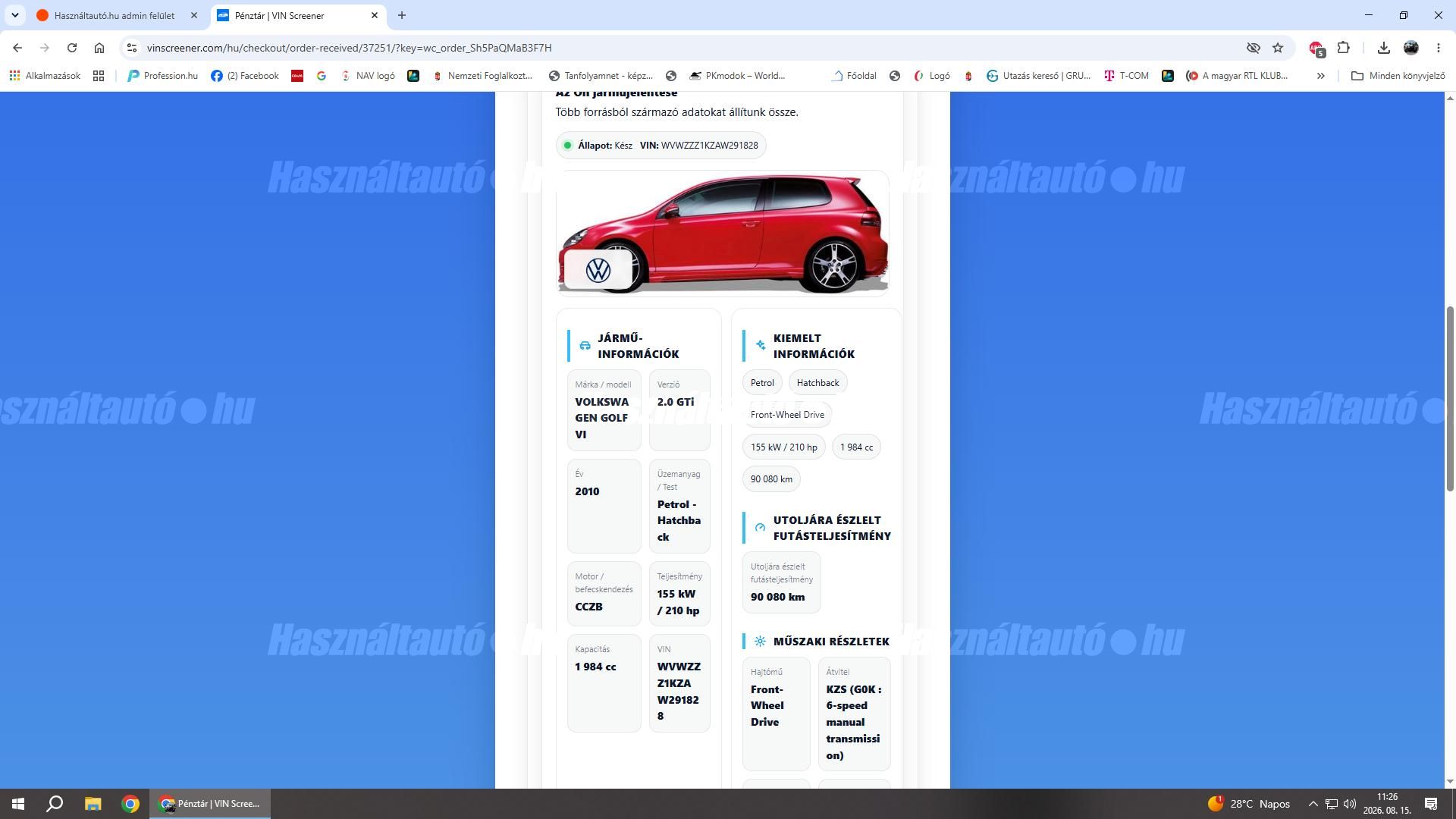Switch to the Használtautó.hu admin felület tab
Viewport: 1456px width, 819px height.
114,15
